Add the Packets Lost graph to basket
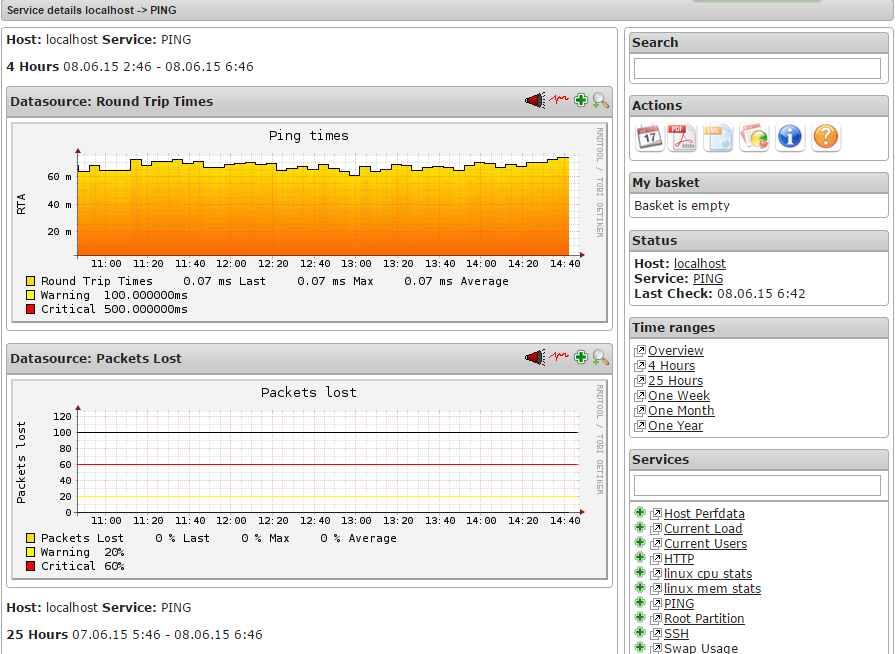896x654 pixels. [x=580, y=357]
